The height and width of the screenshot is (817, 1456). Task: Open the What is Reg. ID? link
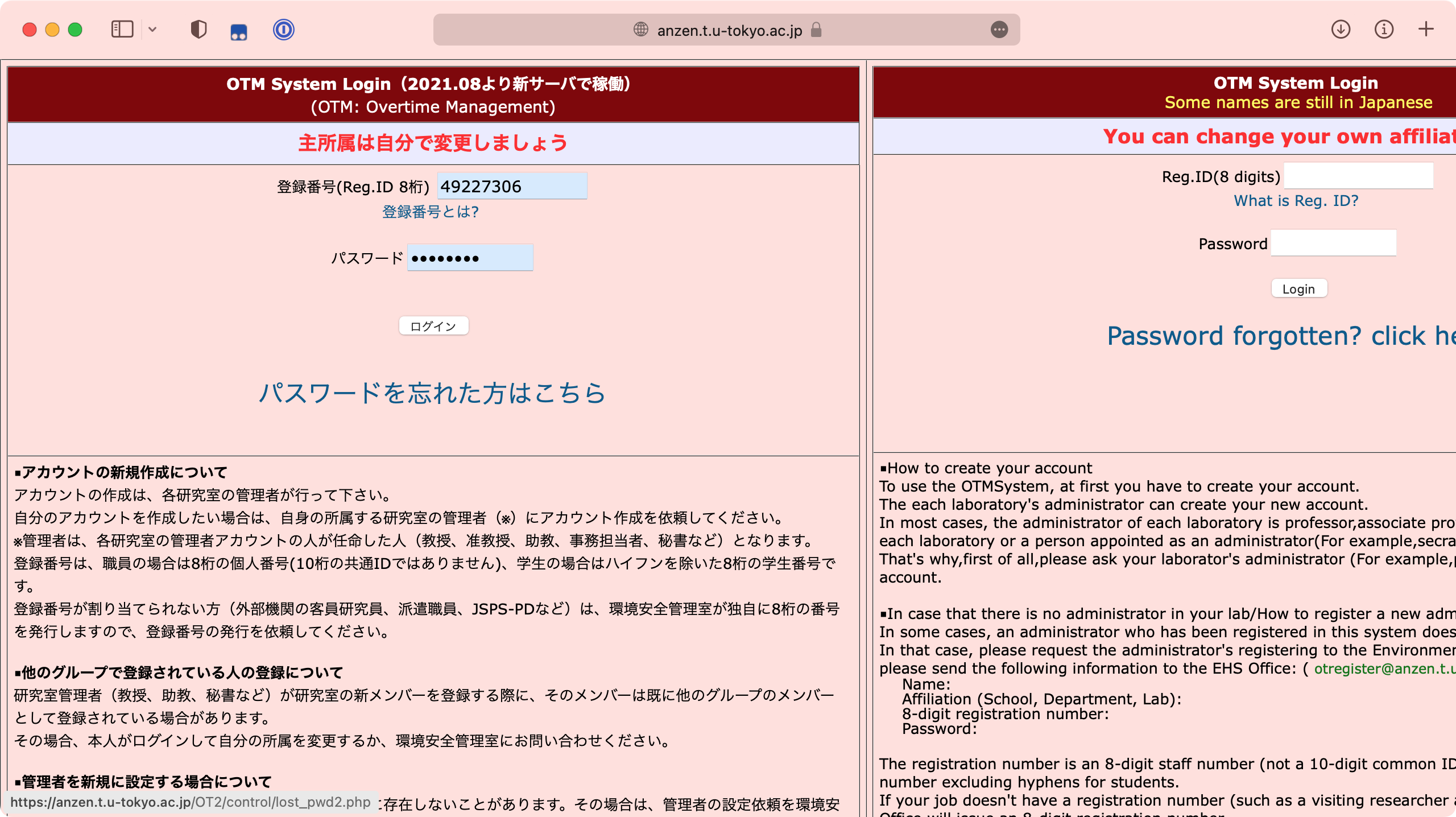(x=1296, y=201)
